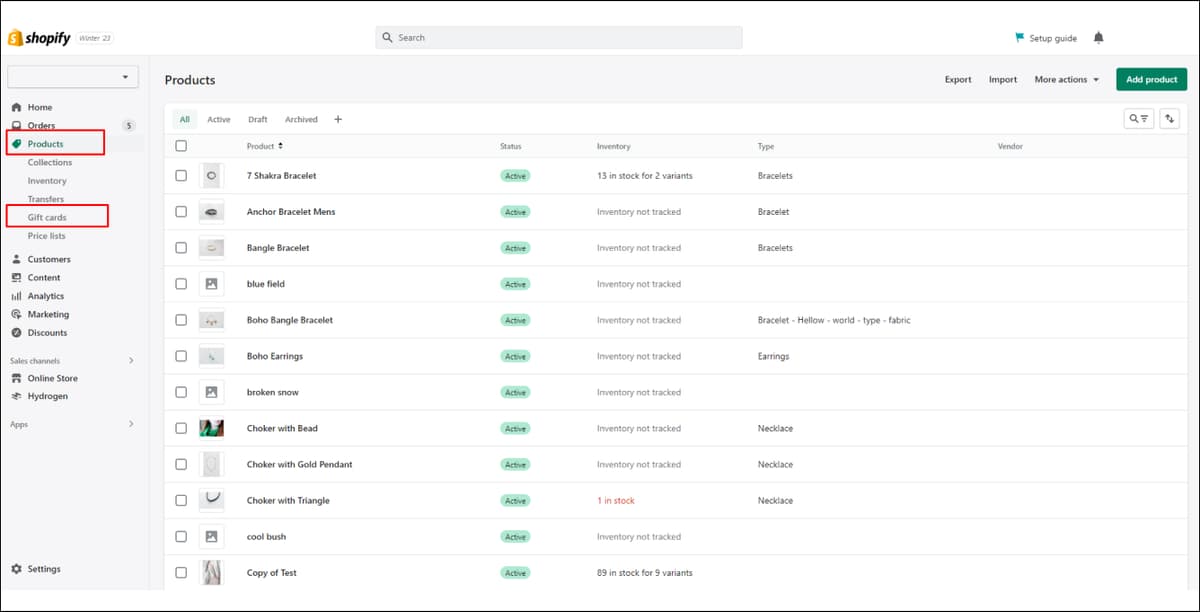
Task: Switch to the Archived tab
Action: (x=301, y=119)
